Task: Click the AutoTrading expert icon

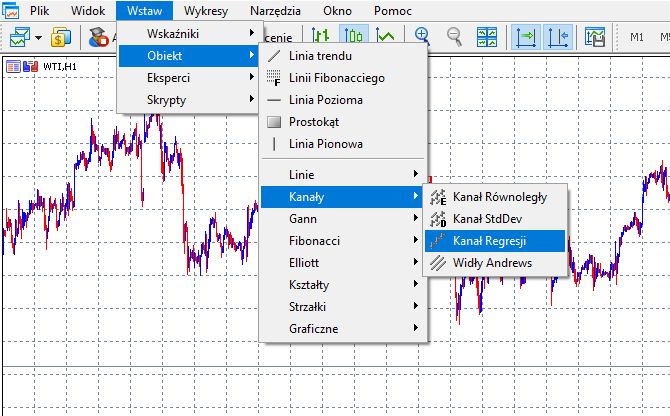Action: point(98,37)
